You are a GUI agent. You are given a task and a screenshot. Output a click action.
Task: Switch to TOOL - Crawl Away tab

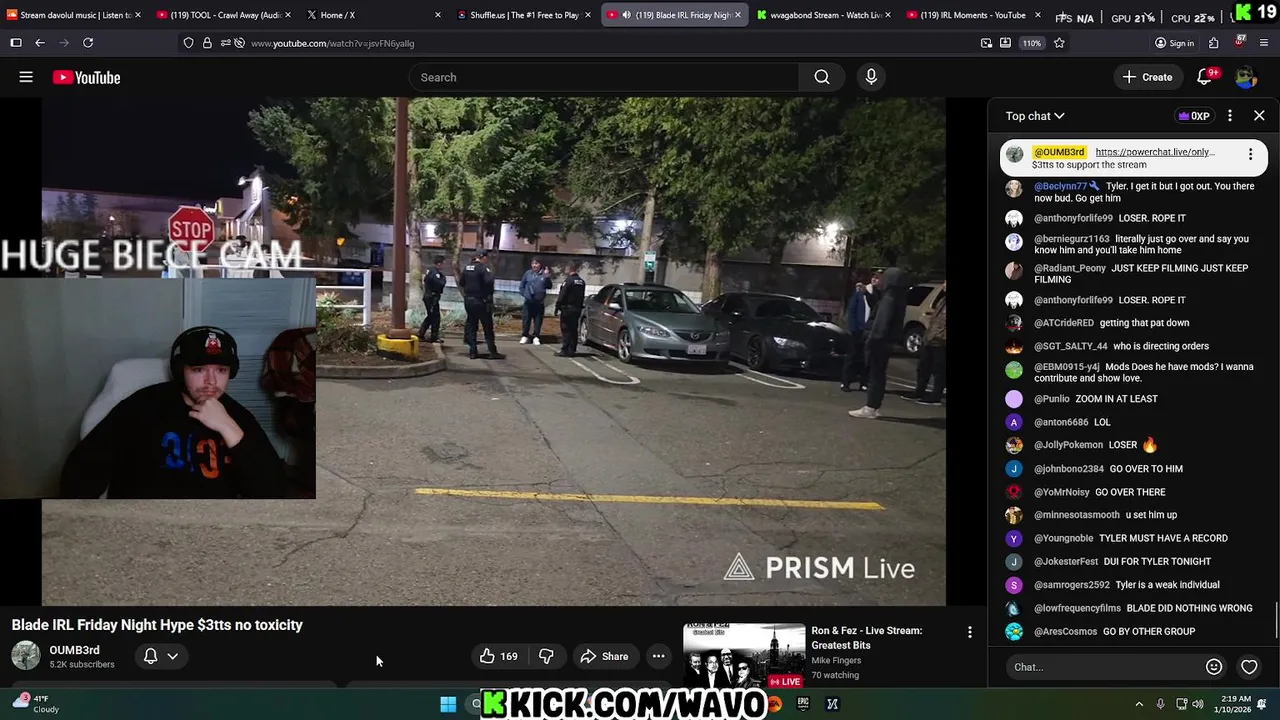(x=224, y=15)
